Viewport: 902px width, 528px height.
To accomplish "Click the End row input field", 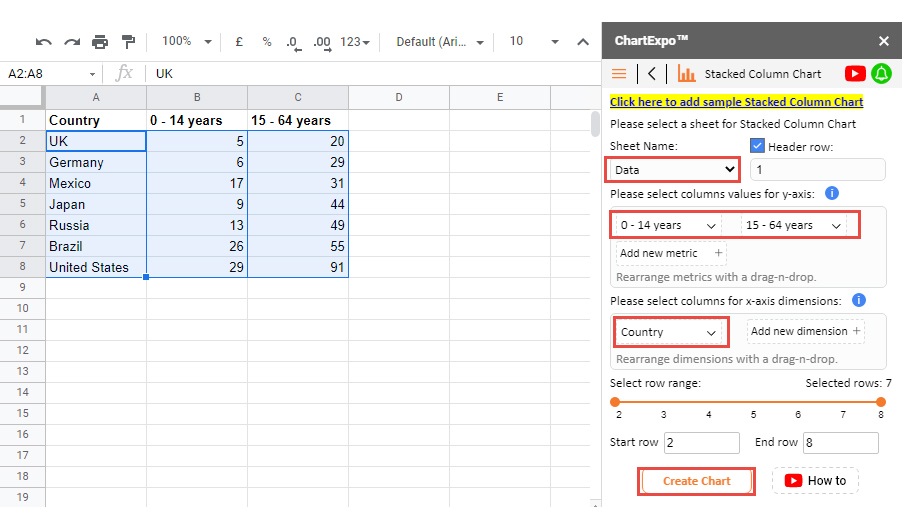I will (841, 443).
